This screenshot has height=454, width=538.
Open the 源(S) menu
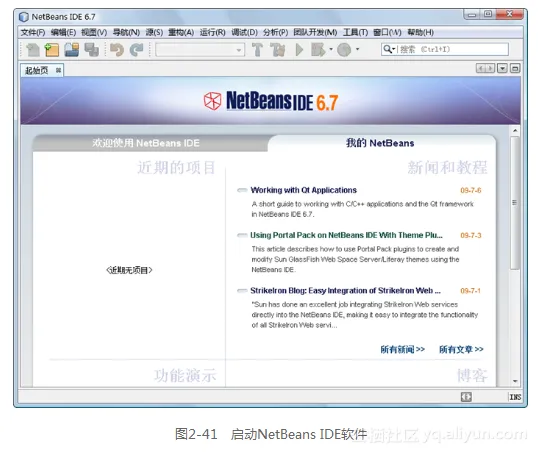(154, 32)
